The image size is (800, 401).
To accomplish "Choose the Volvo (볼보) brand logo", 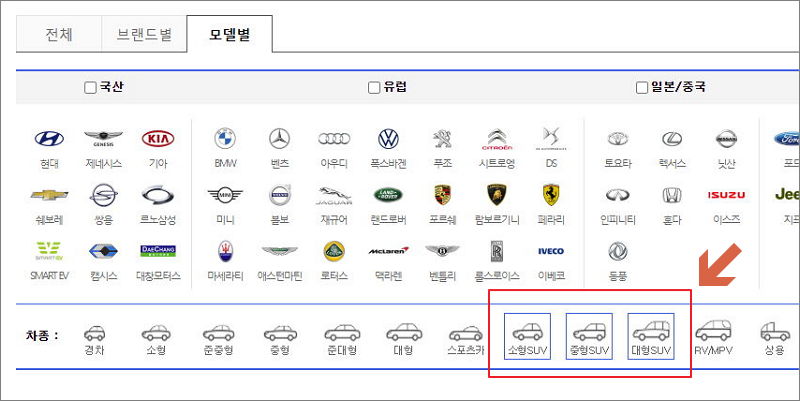I will 280,195.
